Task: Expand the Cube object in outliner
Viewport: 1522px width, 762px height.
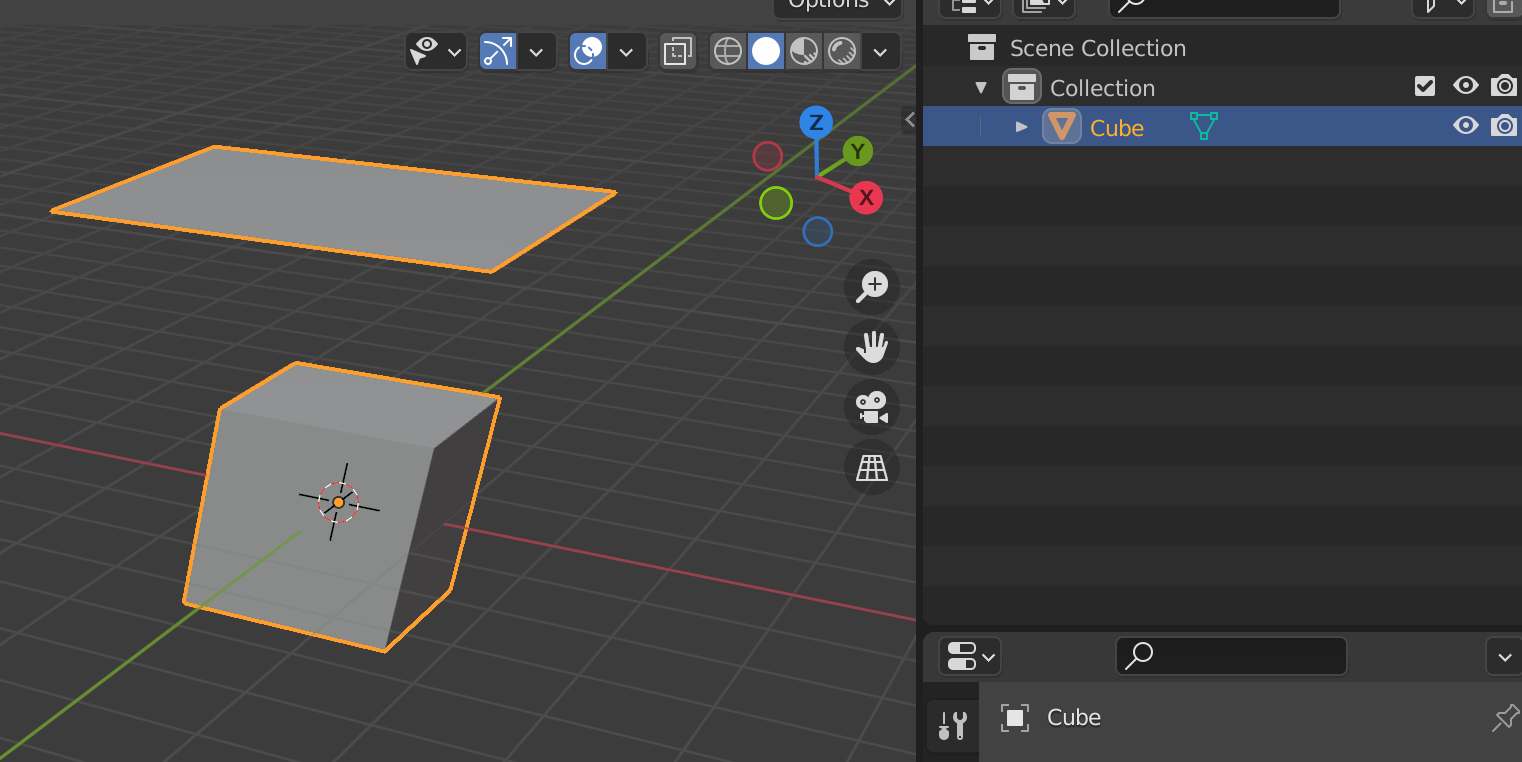Action: [1021, 127]
